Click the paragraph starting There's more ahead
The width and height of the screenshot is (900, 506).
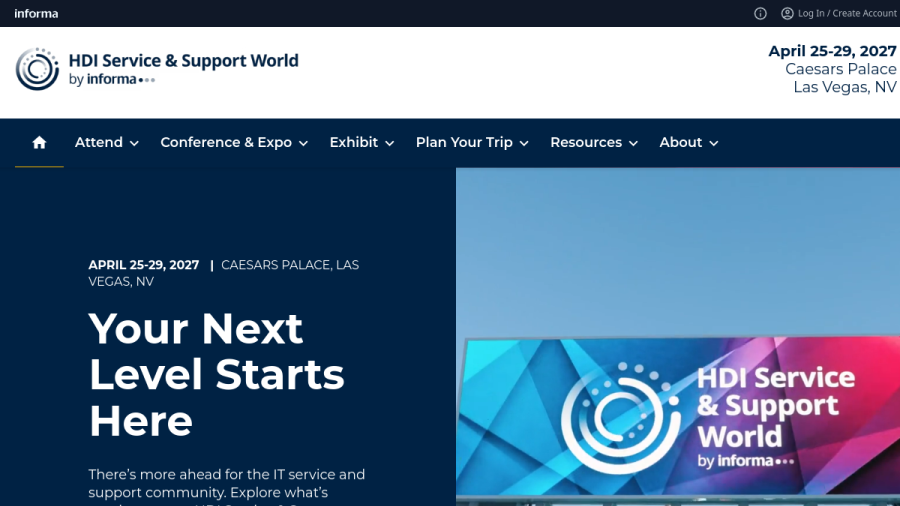pos(227,486)
